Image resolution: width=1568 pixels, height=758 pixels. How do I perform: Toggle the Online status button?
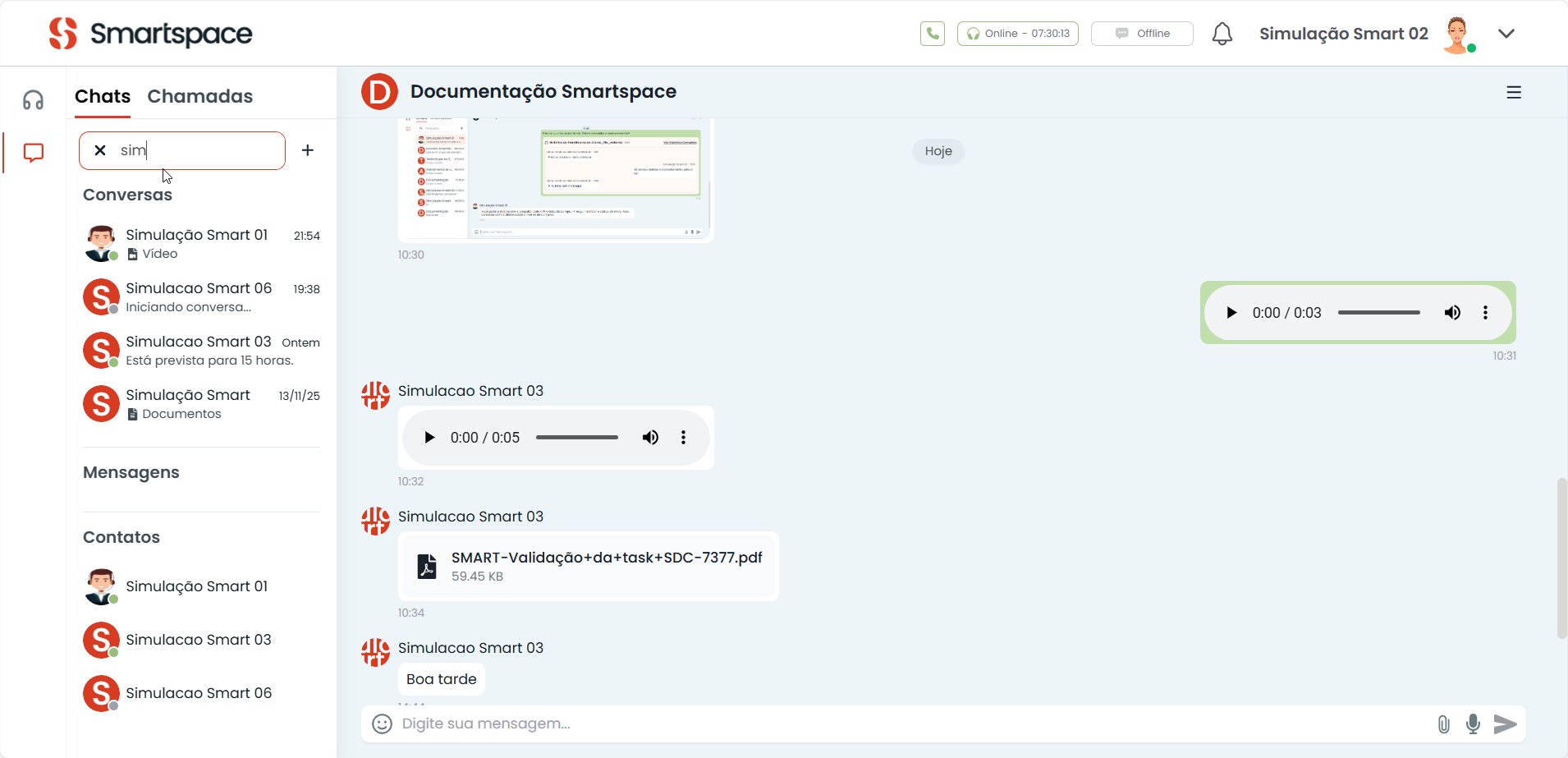coord(1017,34)
